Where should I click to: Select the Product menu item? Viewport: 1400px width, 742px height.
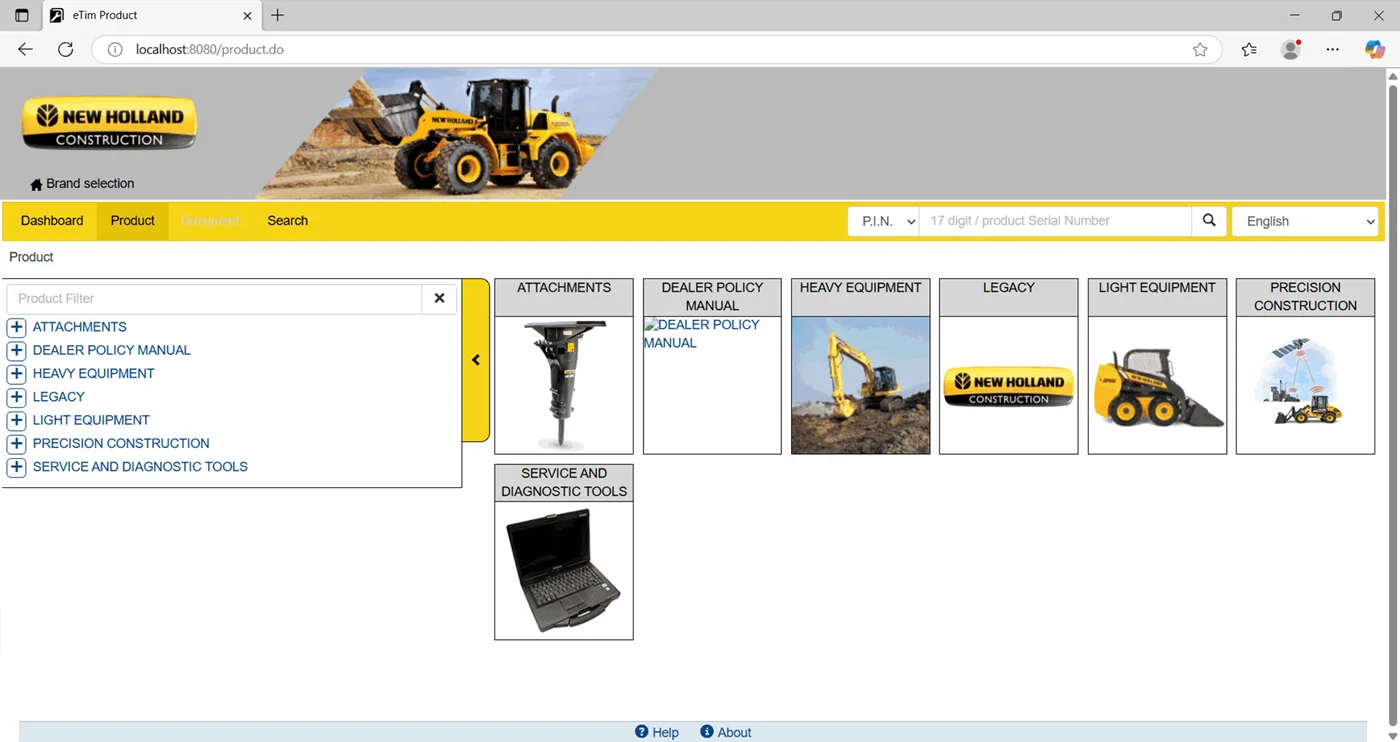(x=133, y=221)
